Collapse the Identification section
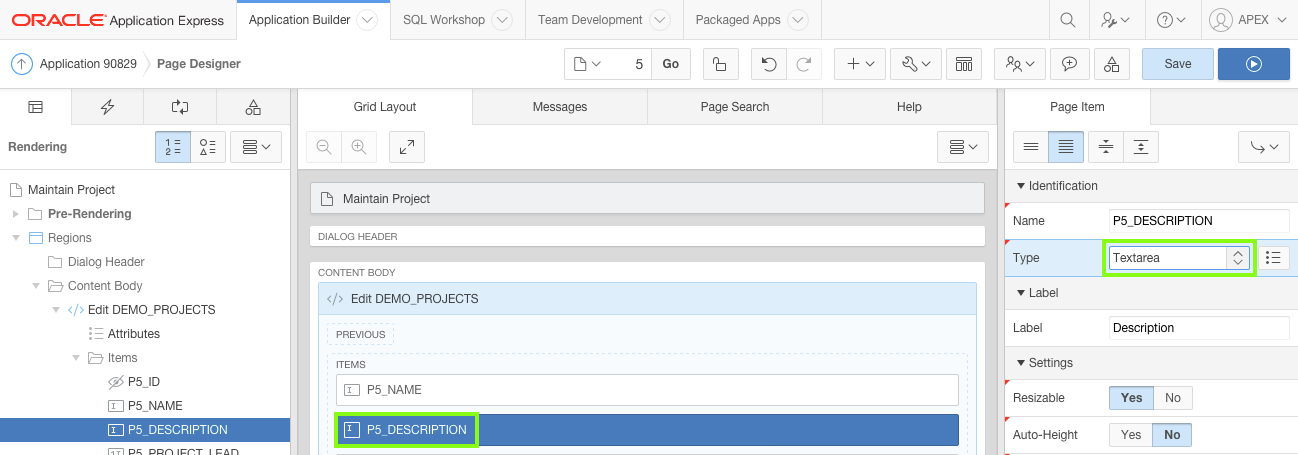Image resolution: width=1298 pixels, height=455 pixels. 1021,186
